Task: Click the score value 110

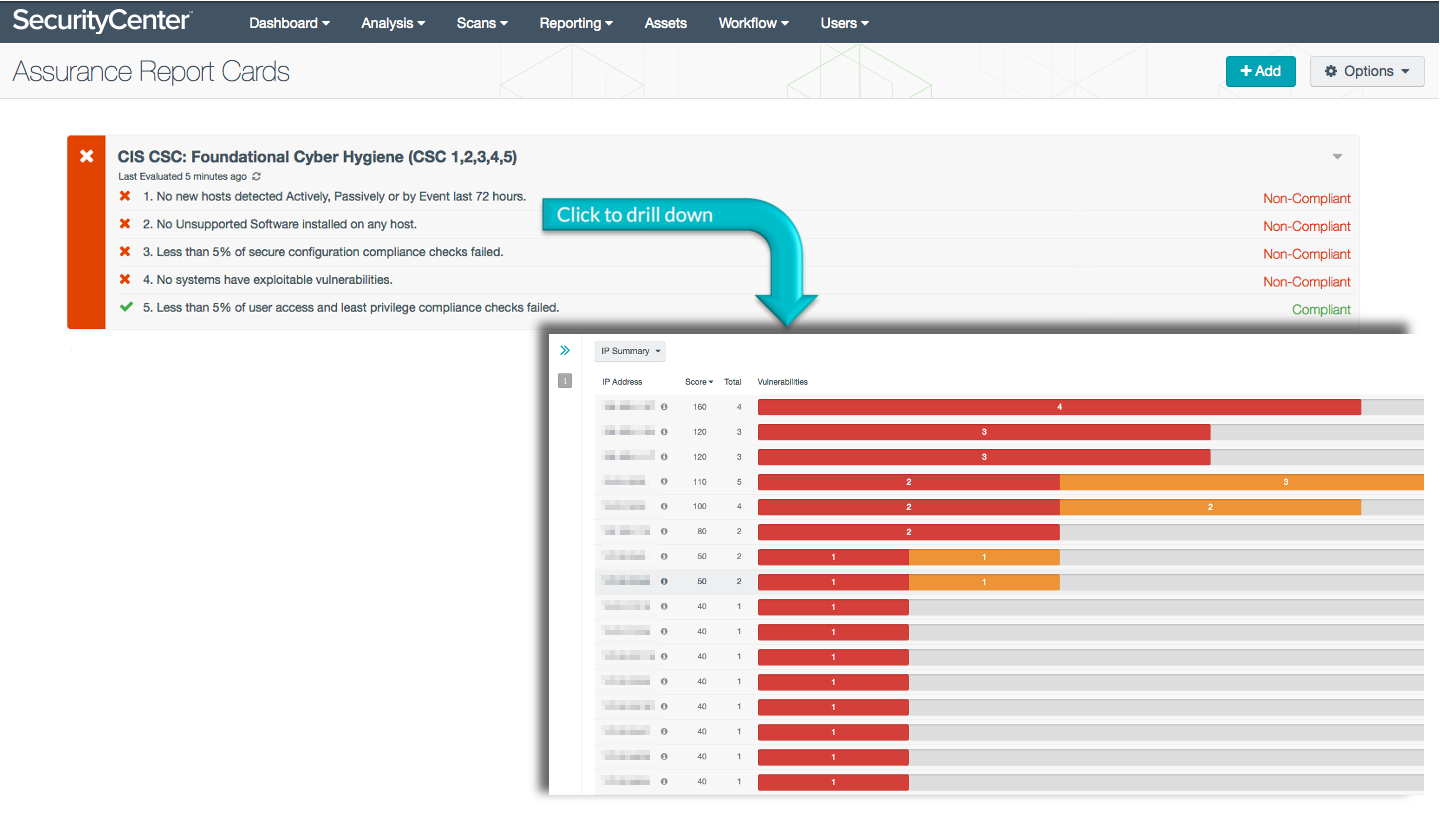Action: 699,482
